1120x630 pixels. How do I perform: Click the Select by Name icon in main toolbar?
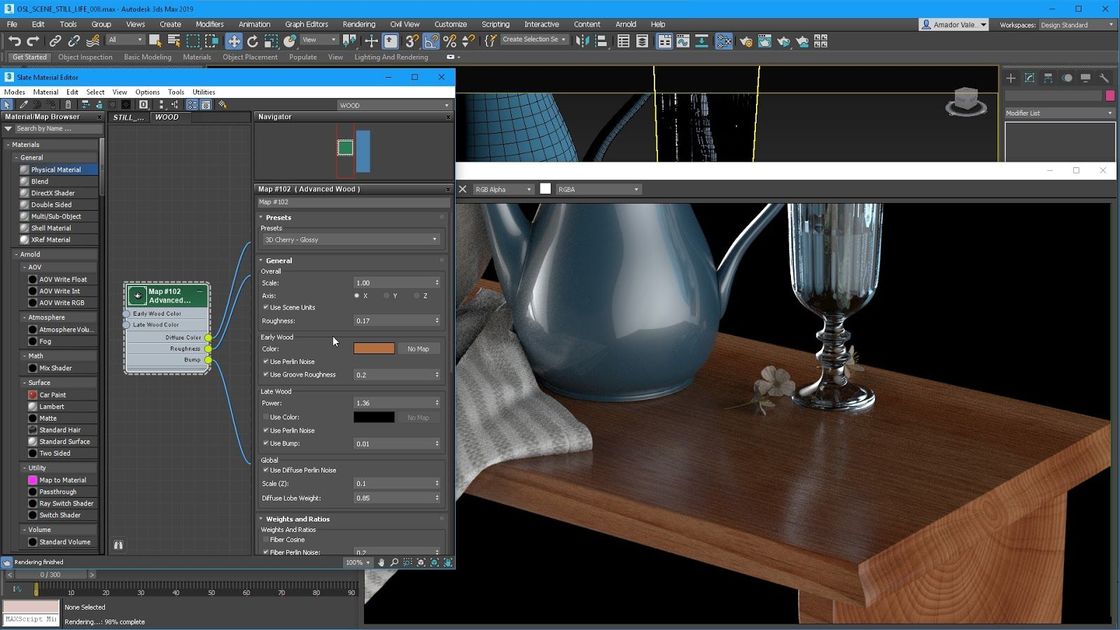[x=173, y=41]
